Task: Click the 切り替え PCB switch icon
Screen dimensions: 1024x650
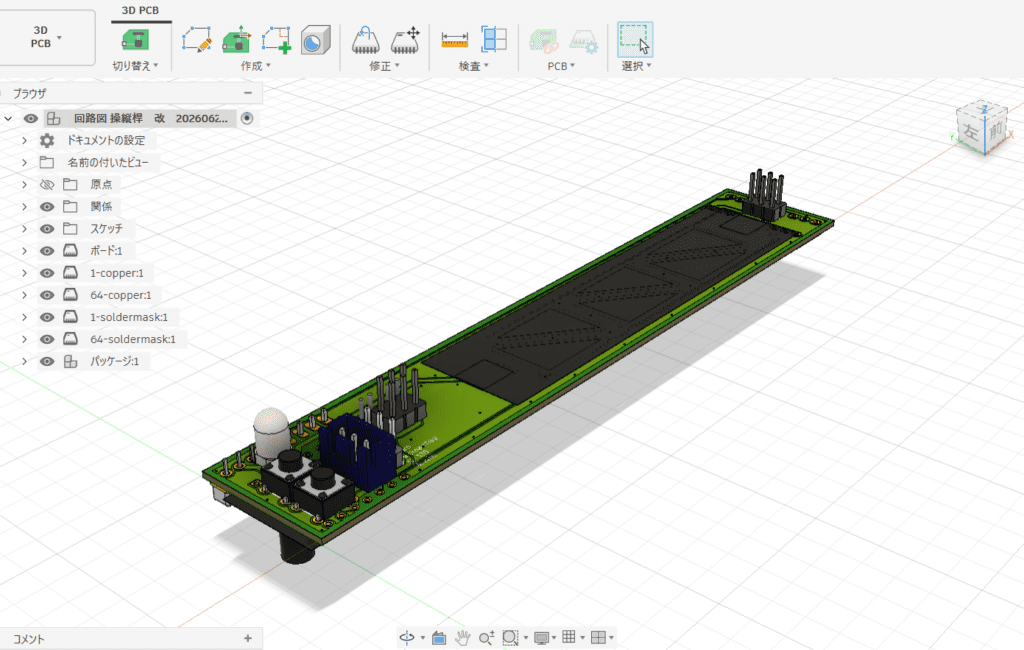Action: pos(135,40)
